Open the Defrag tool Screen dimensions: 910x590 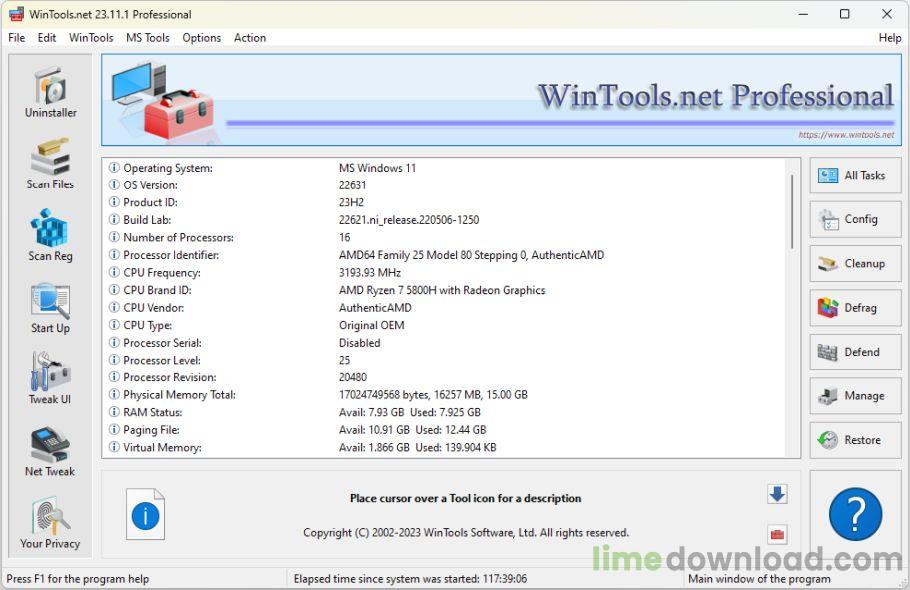[855, 307]
